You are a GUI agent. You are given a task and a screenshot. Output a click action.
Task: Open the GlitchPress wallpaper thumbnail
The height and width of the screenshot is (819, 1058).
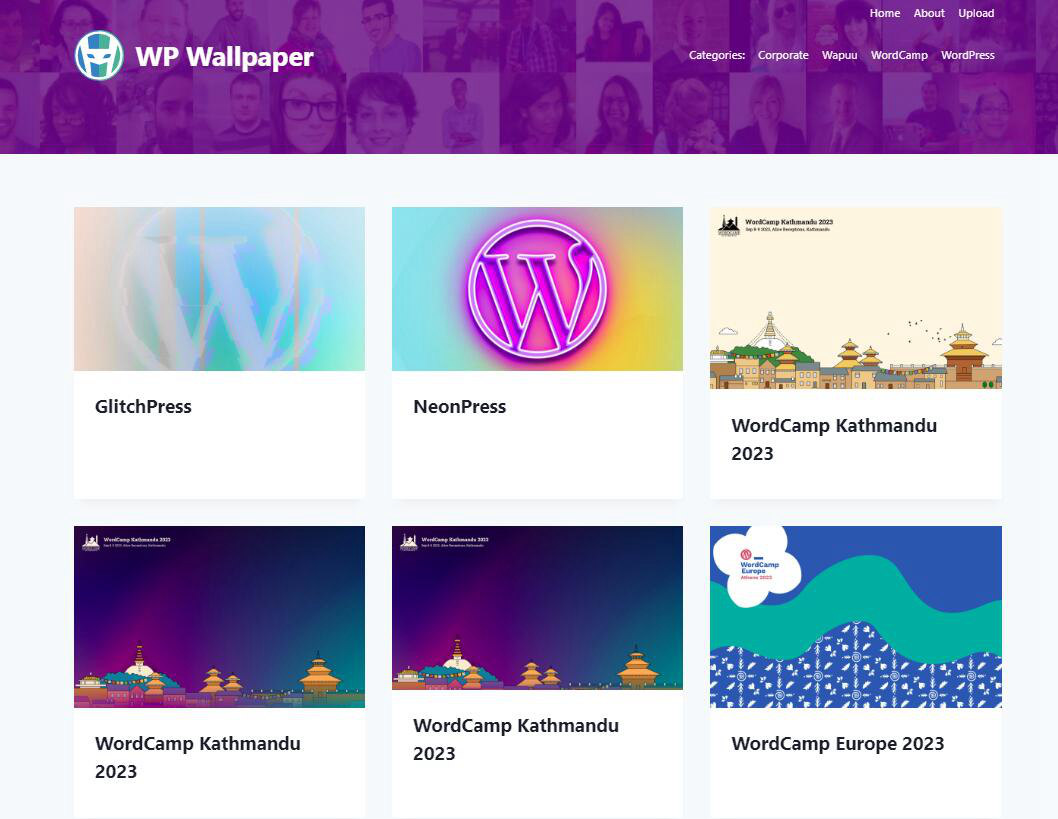coord(219,289)
